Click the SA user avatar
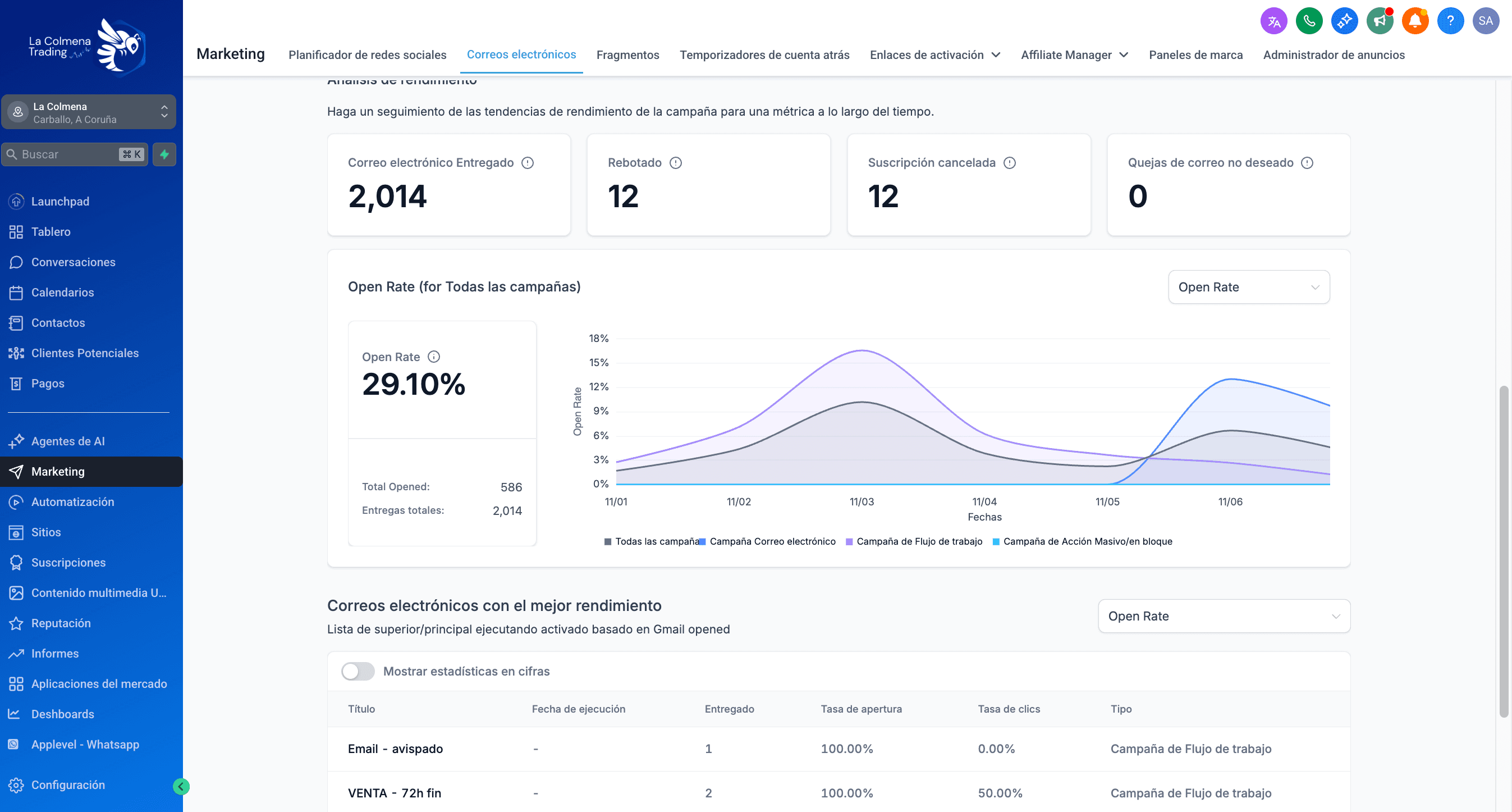 1485,22
